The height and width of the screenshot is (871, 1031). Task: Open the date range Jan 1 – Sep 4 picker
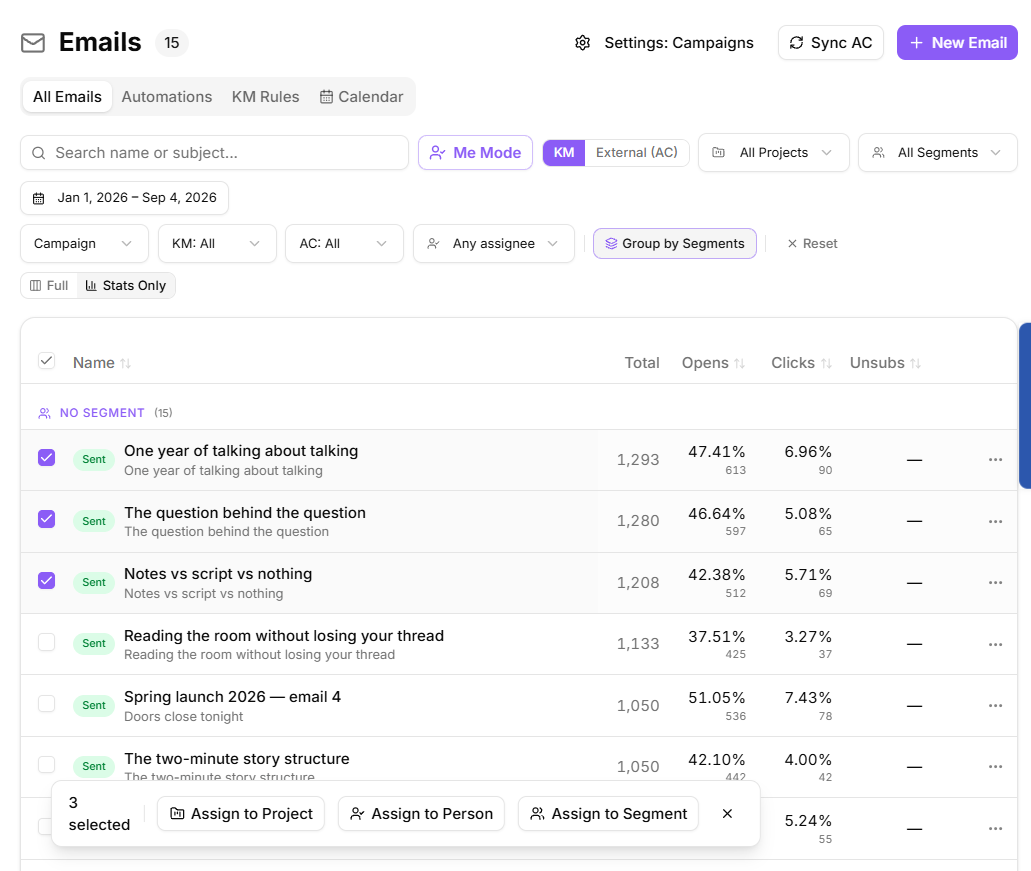(125, 198)
